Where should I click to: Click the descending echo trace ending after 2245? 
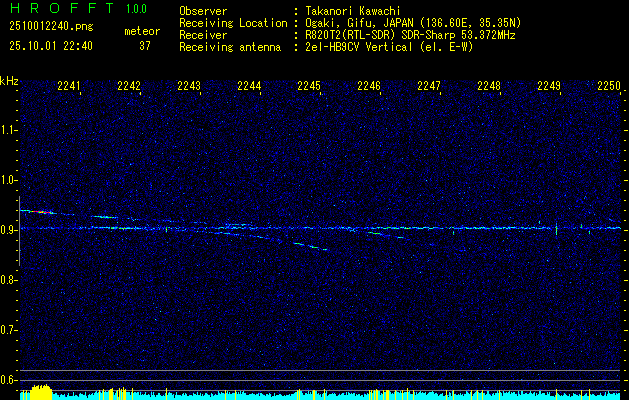click(x=310, y=246)
